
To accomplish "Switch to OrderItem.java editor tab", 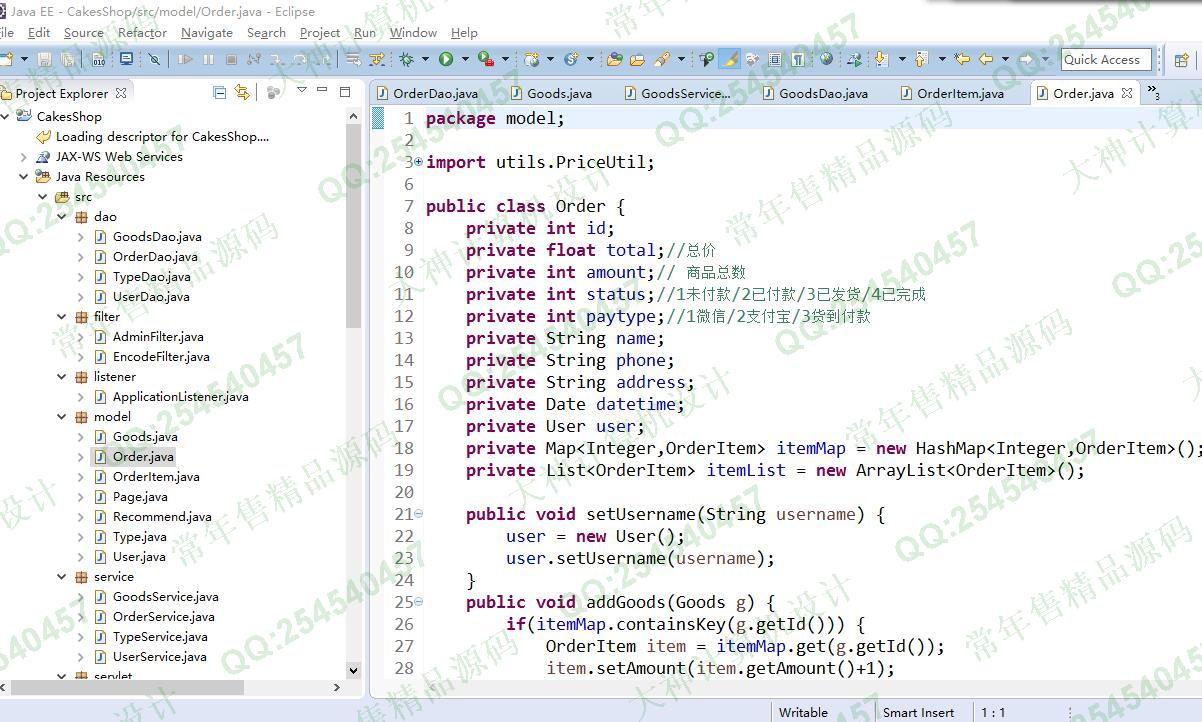I will click(953, 93).
